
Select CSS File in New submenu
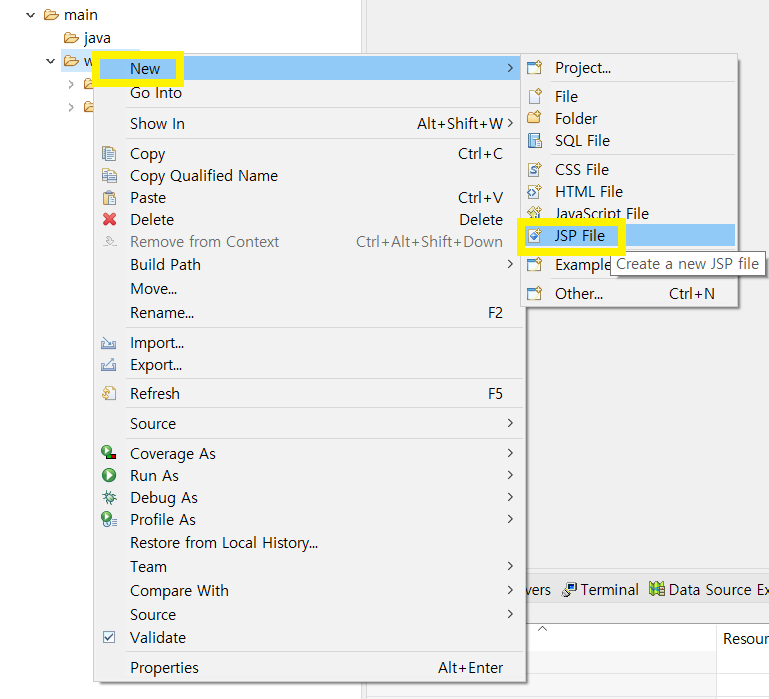click(630, 169)
